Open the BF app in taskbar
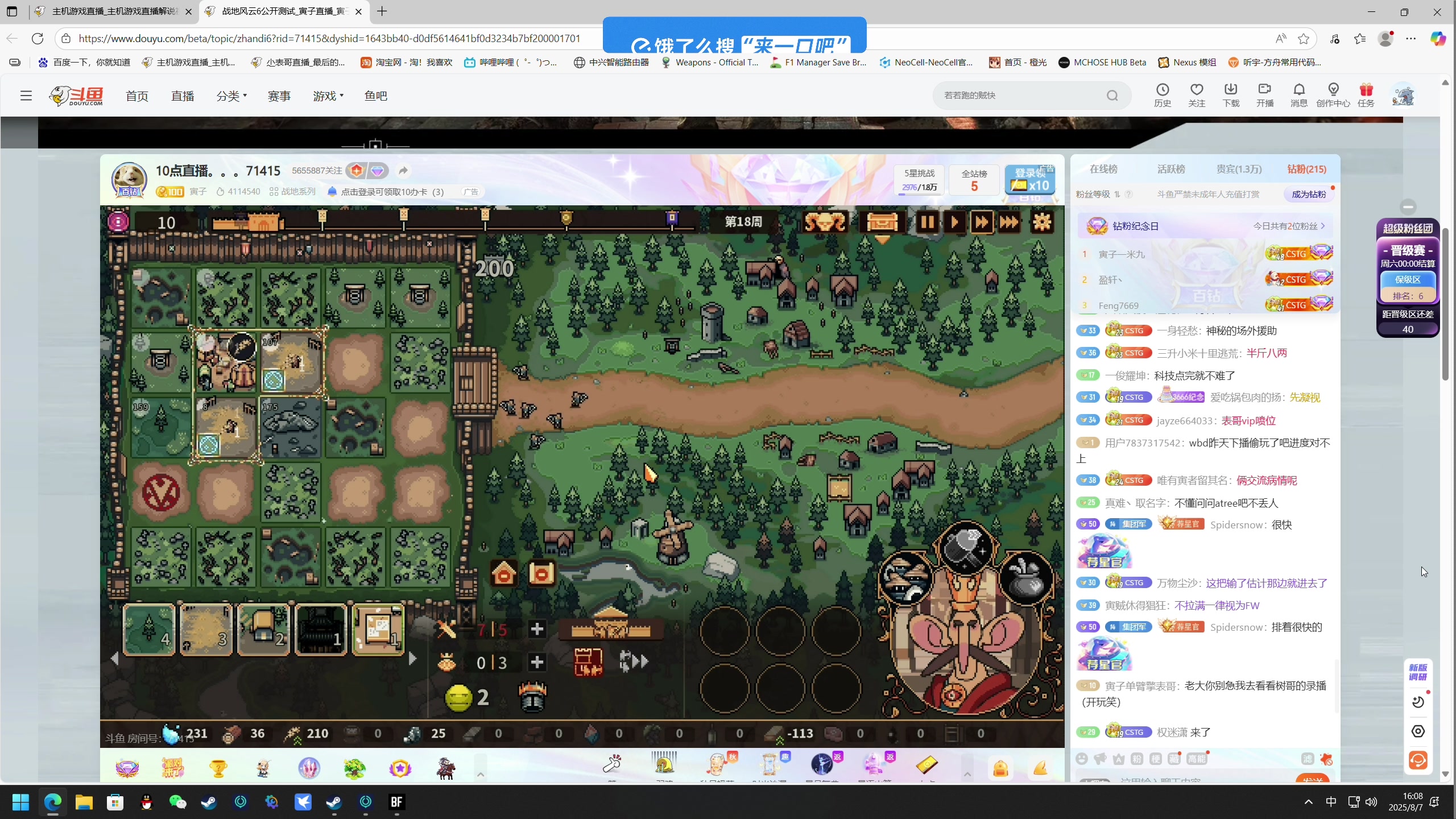The height and width of the screenshot is (819, 1456). 396,802
